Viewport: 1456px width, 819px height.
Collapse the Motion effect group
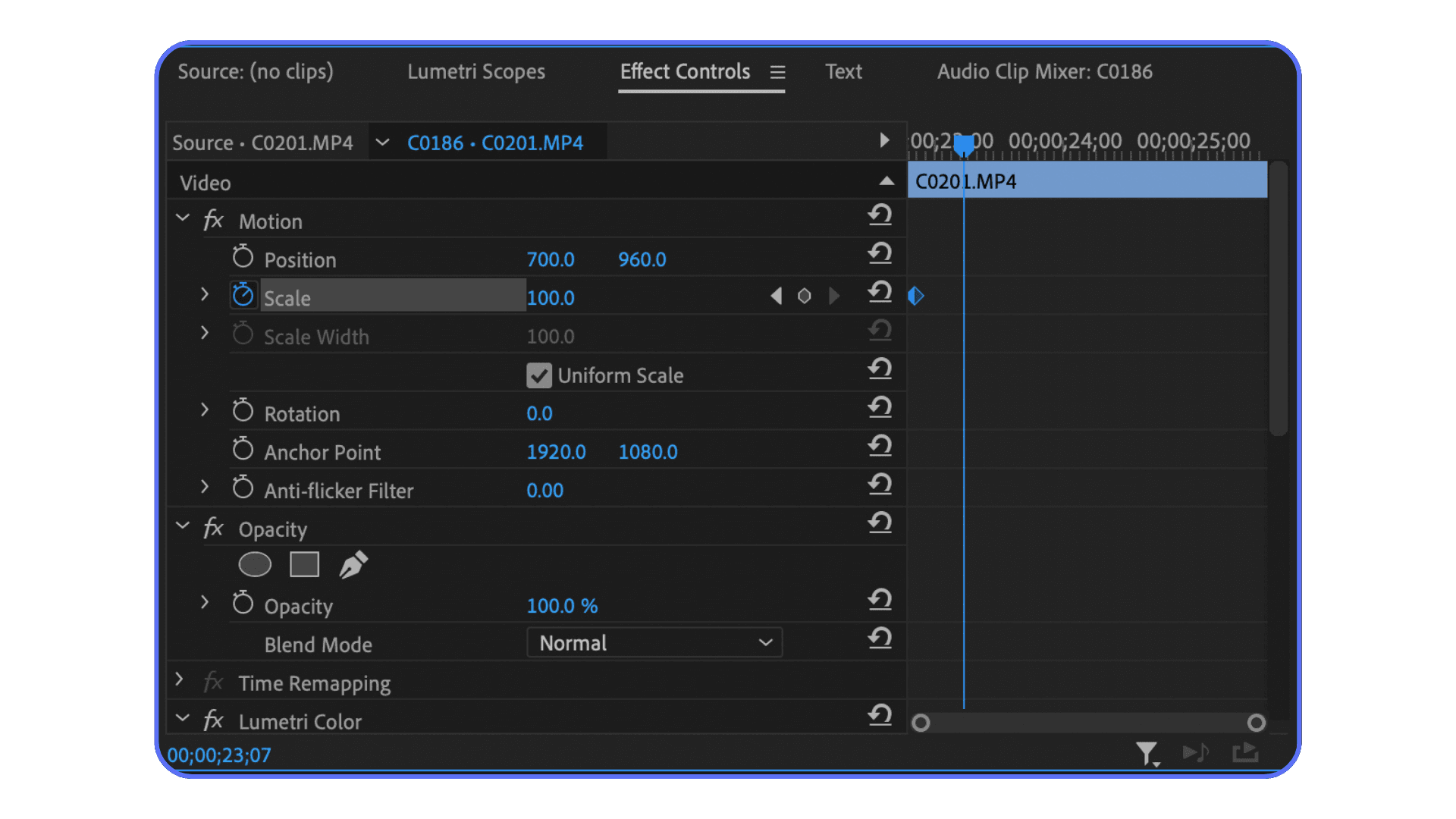tap(183, 218)
